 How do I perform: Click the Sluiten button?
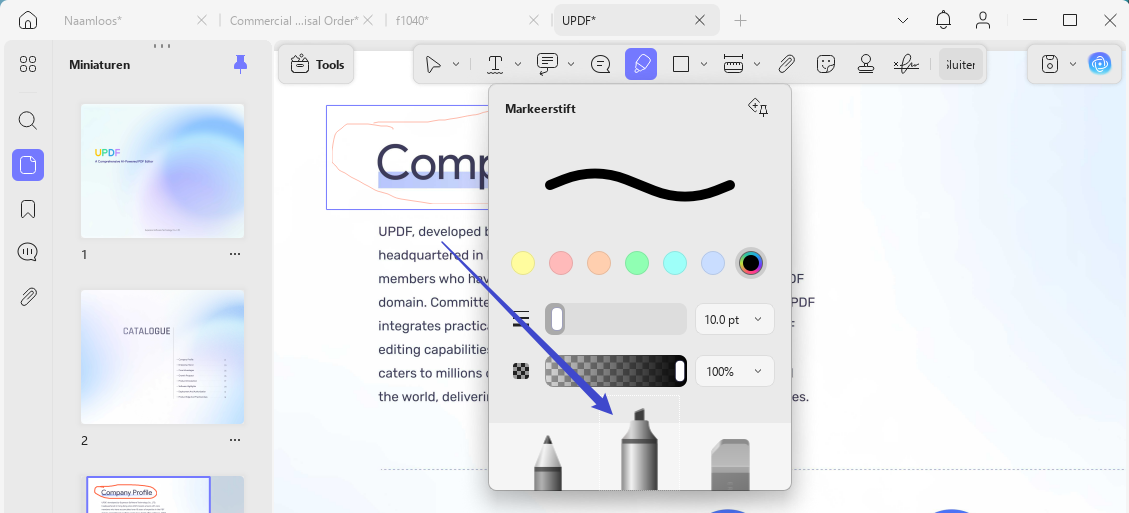point(961,64)
